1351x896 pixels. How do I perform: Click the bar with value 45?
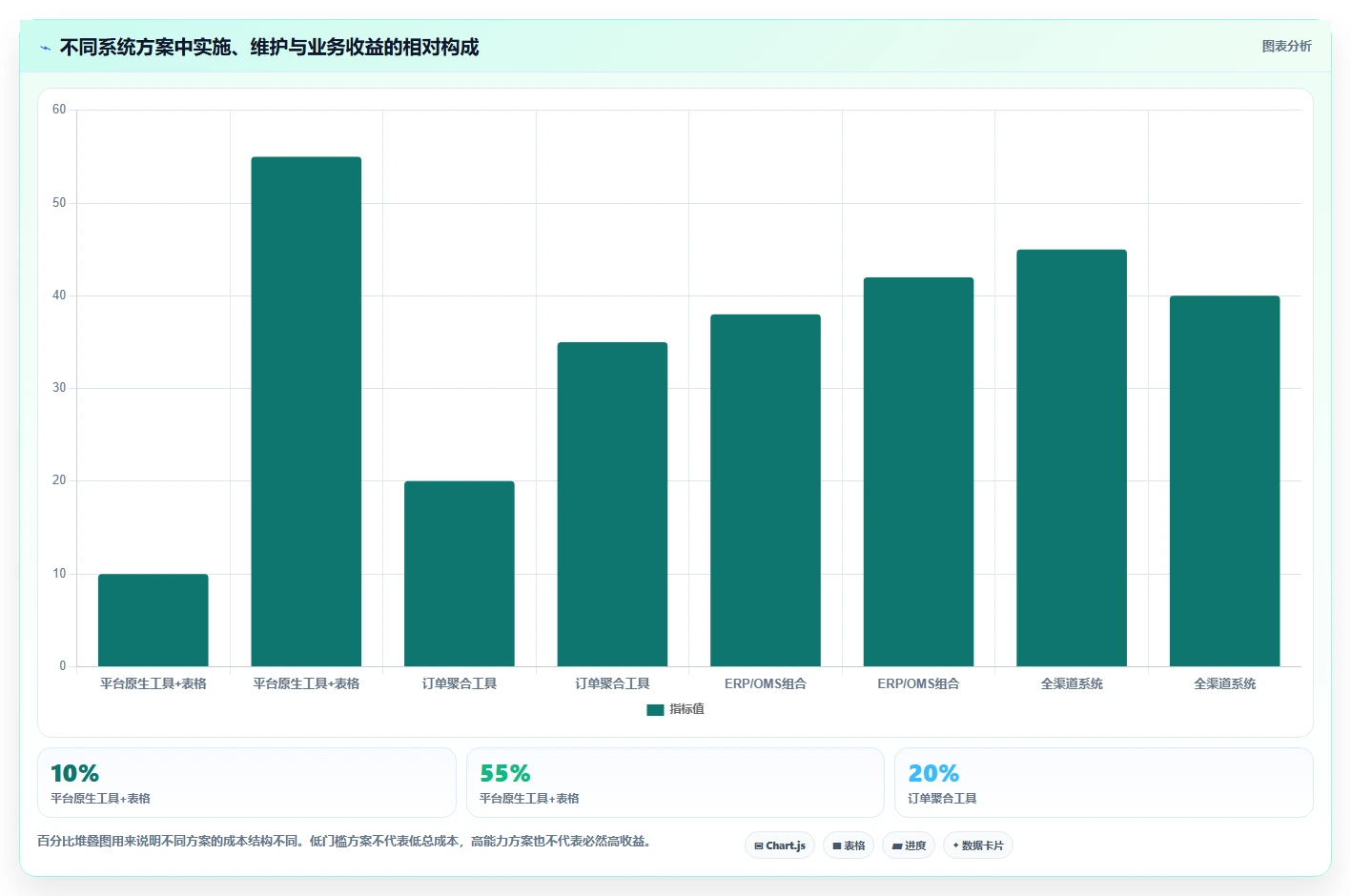click(1072, 458)
